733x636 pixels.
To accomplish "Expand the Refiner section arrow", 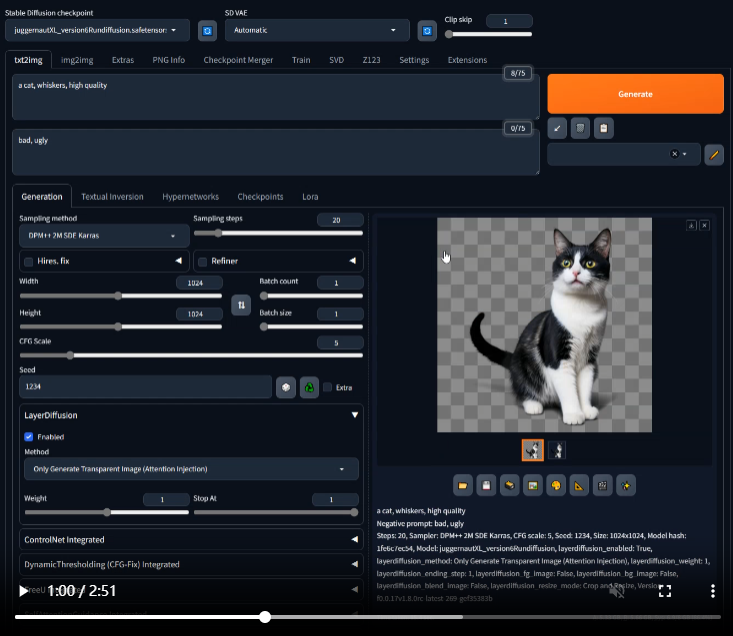I will pyautogui.click(x=352, y=261).
